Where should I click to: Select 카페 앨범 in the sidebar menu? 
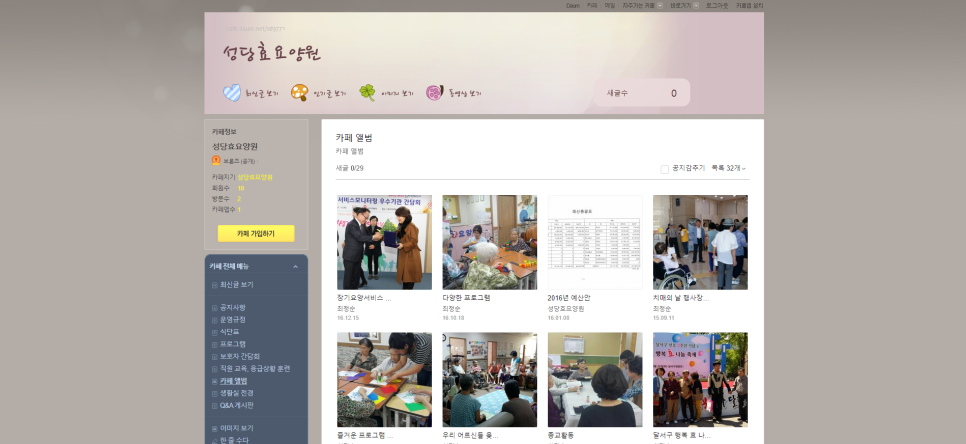233,381
